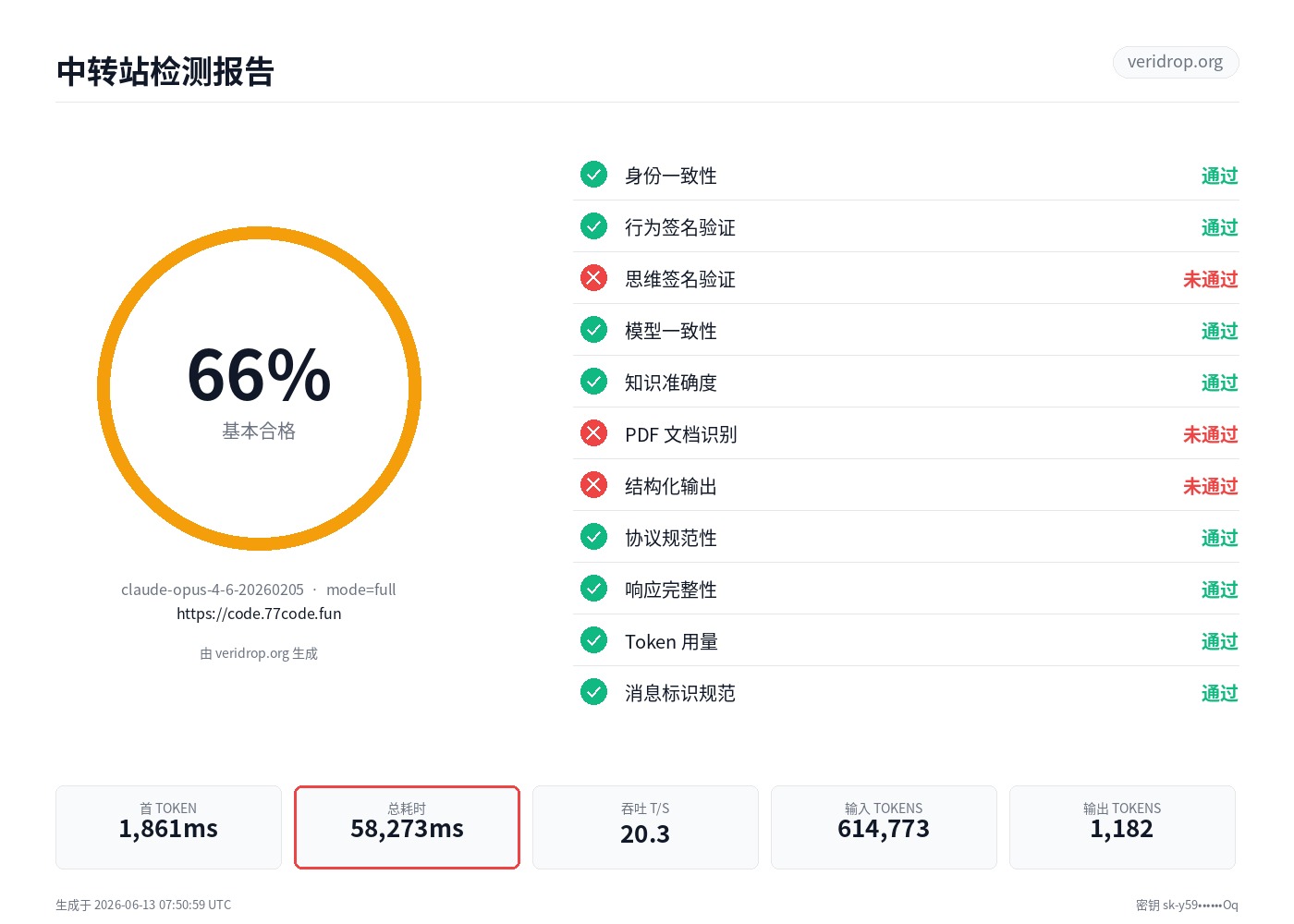Click 通过 status in the 知识准确度 row
Screen dimensions: 1294x924
(x=1220, y=383)
